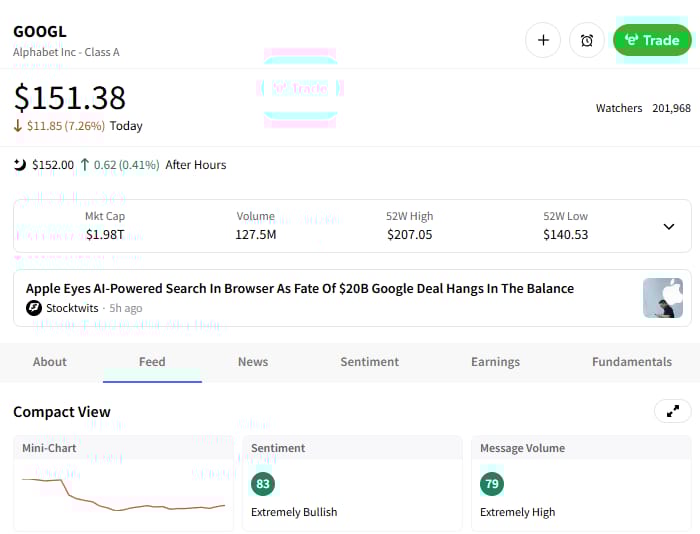Open the Mini-Chart price graph
This screenshot has width=700, height=534.
(124, 495)
